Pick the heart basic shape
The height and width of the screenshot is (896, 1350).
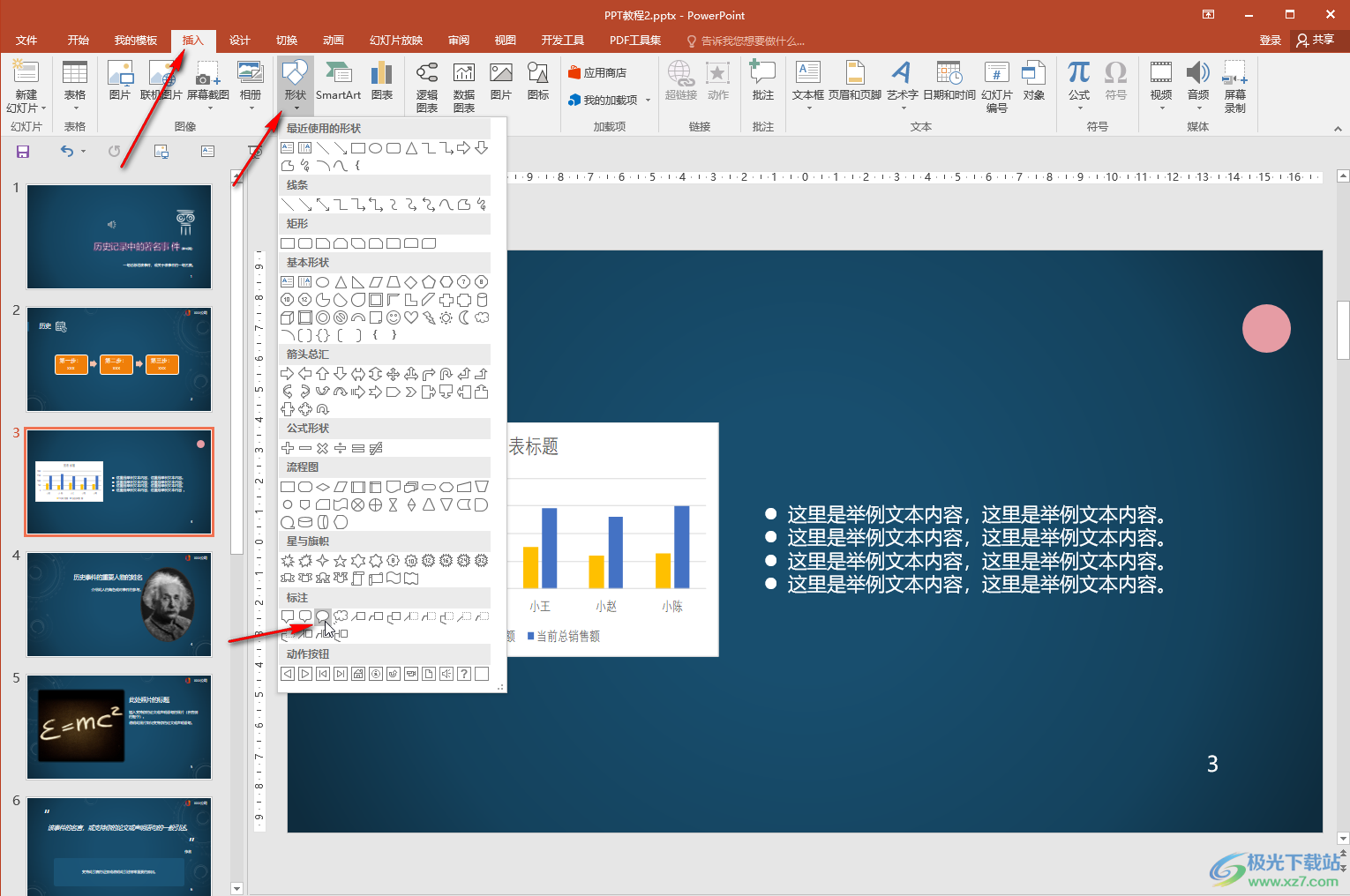[x=411, y=317]
